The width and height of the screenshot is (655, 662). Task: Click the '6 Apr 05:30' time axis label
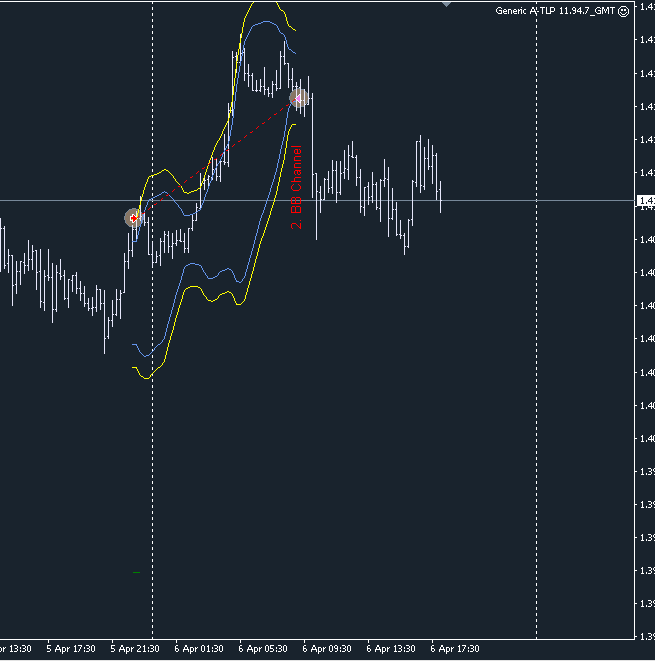(x=263, y=648)
